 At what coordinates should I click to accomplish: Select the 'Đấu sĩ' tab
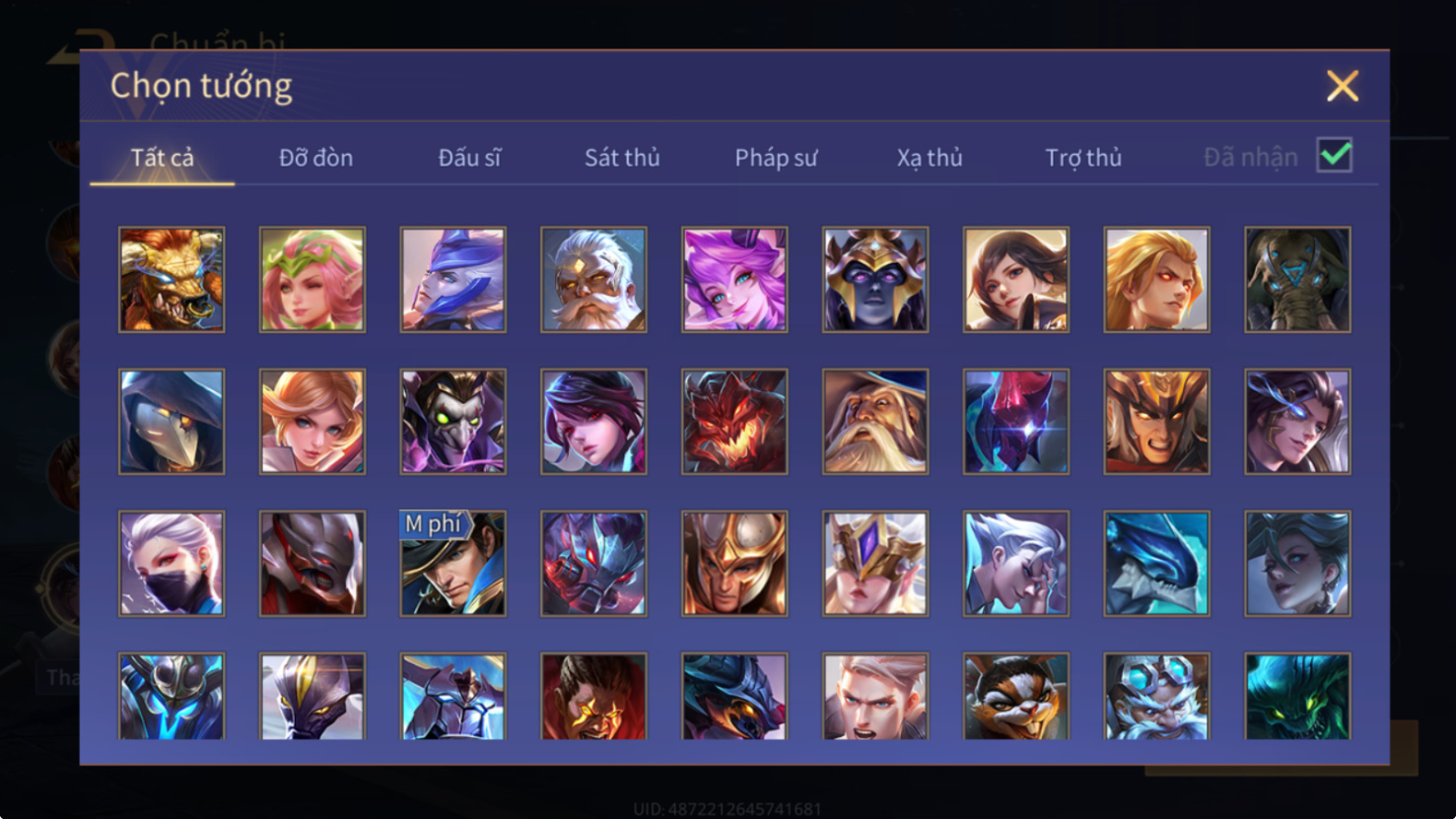pyautogui.click(x=469, y=158)
